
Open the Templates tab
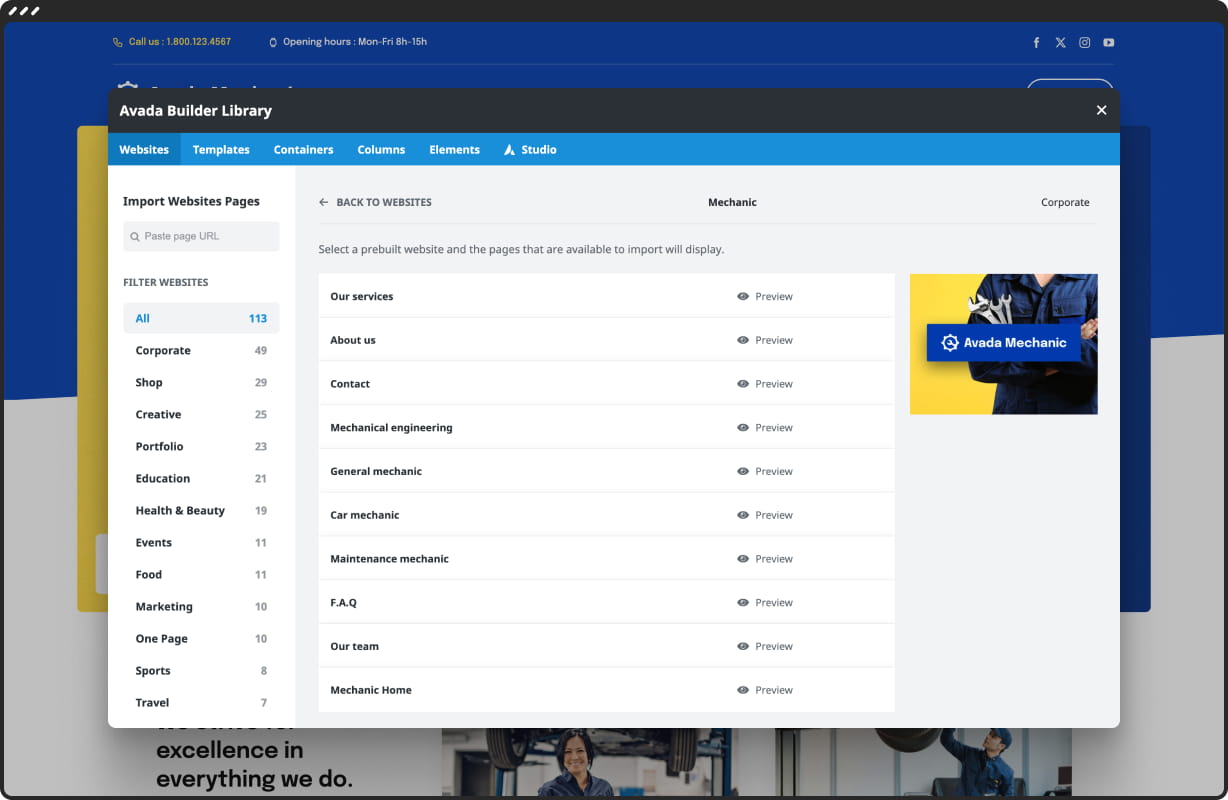pos(221,150)
